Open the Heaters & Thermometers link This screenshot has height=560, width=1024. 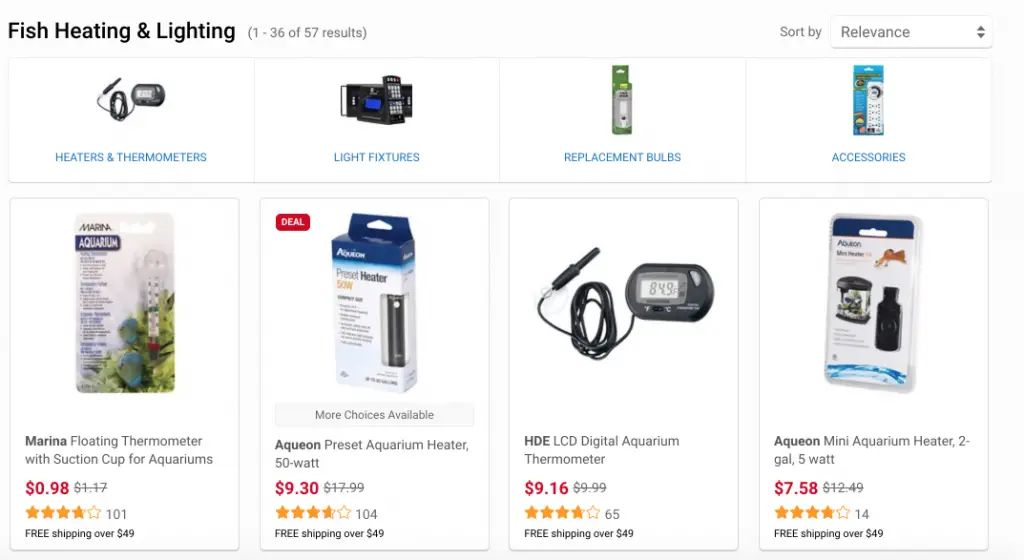click(x=131, y=157)
